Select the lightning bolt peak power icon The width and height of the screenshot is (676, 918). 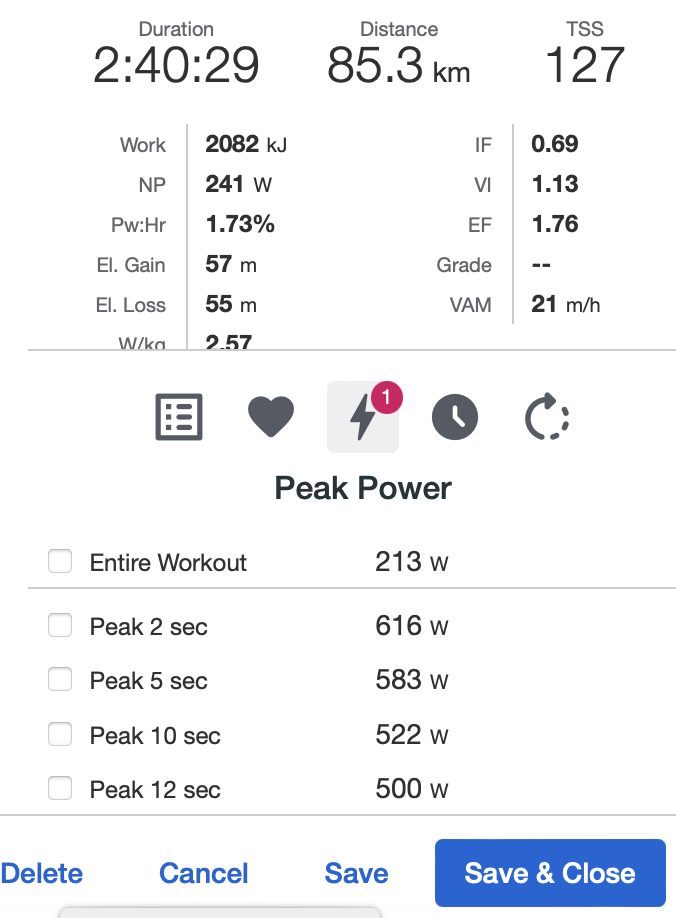[x=363, y=417]
